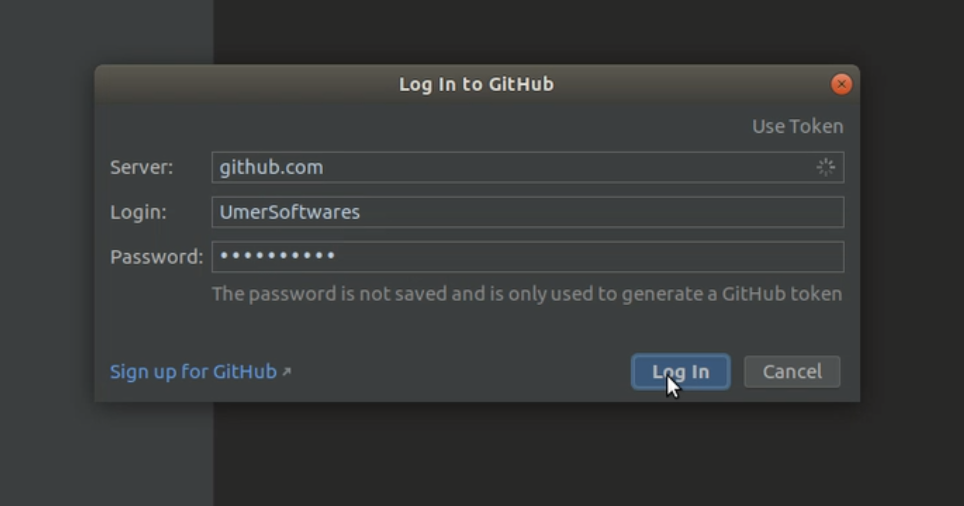This screenshot has width=964, height=506.
Task: Focus the Login username field
Action: tap(527, 212)
